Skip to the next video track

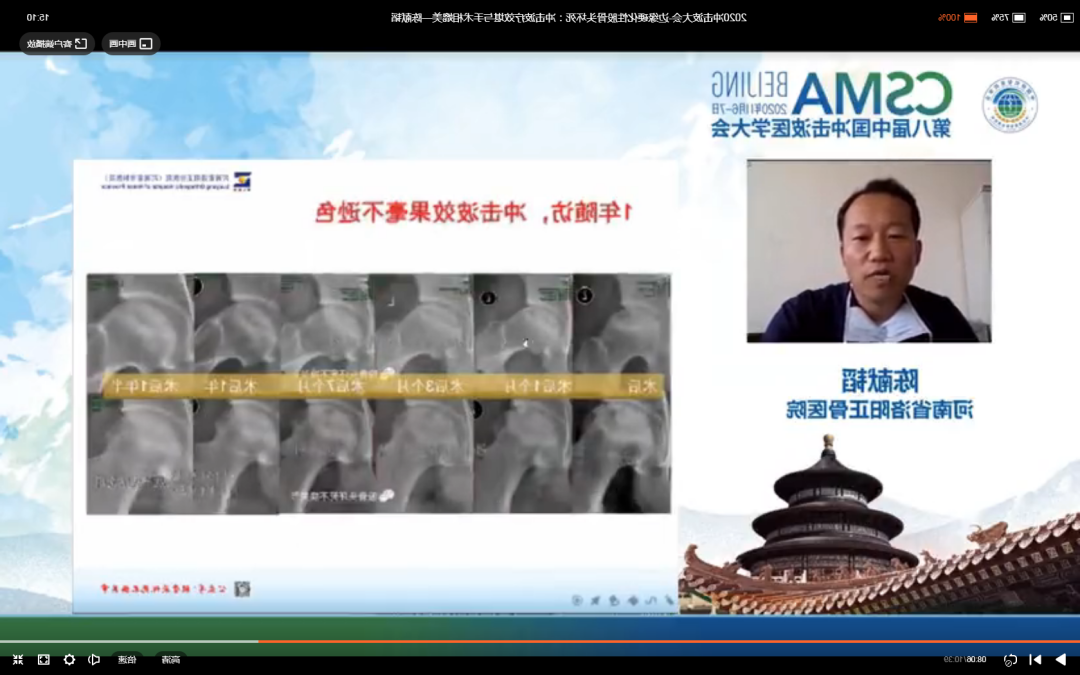coord(1035,659)
